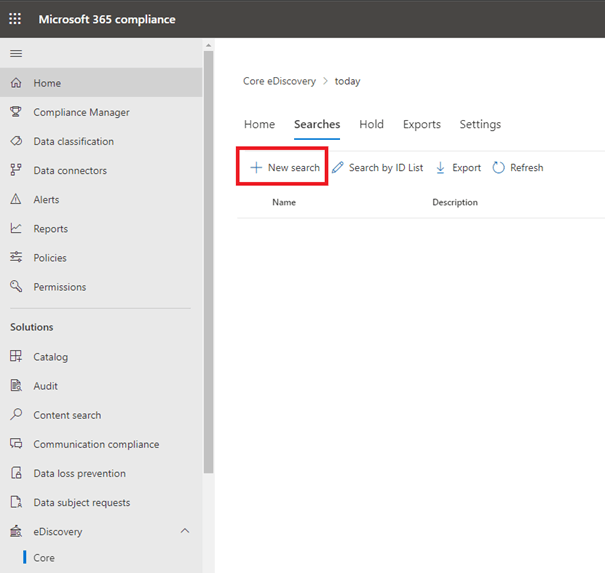Open the Reports label
The height and width of the screenshot is (573, 605).
[51, 229]
